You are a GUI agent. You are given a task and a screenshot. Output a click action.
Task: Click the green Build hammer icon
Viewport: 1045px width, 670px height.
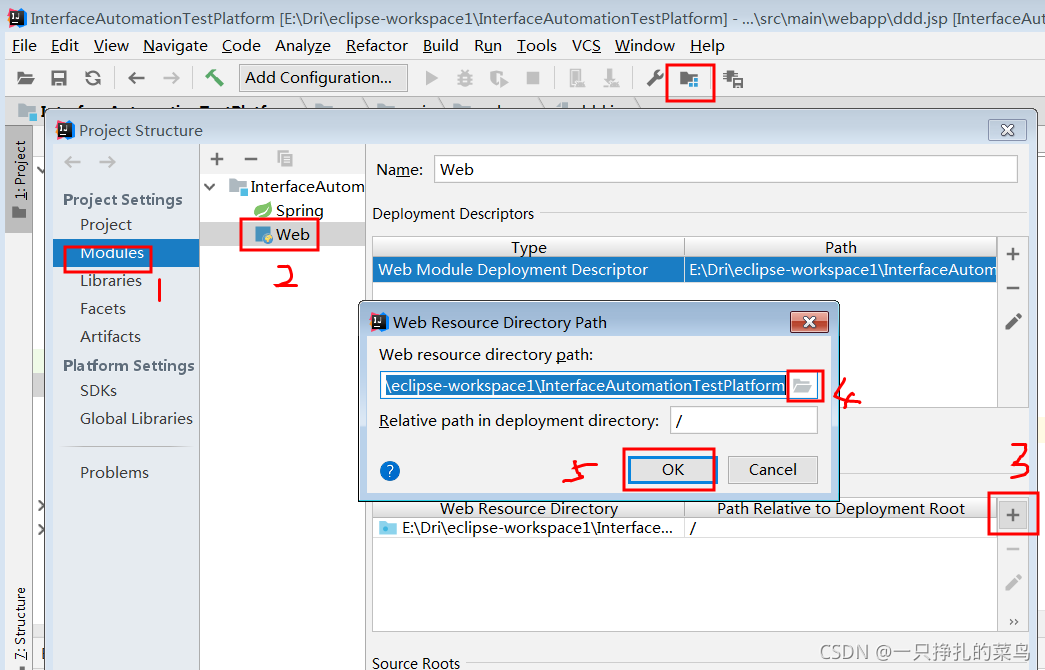[x=214, y=78]
